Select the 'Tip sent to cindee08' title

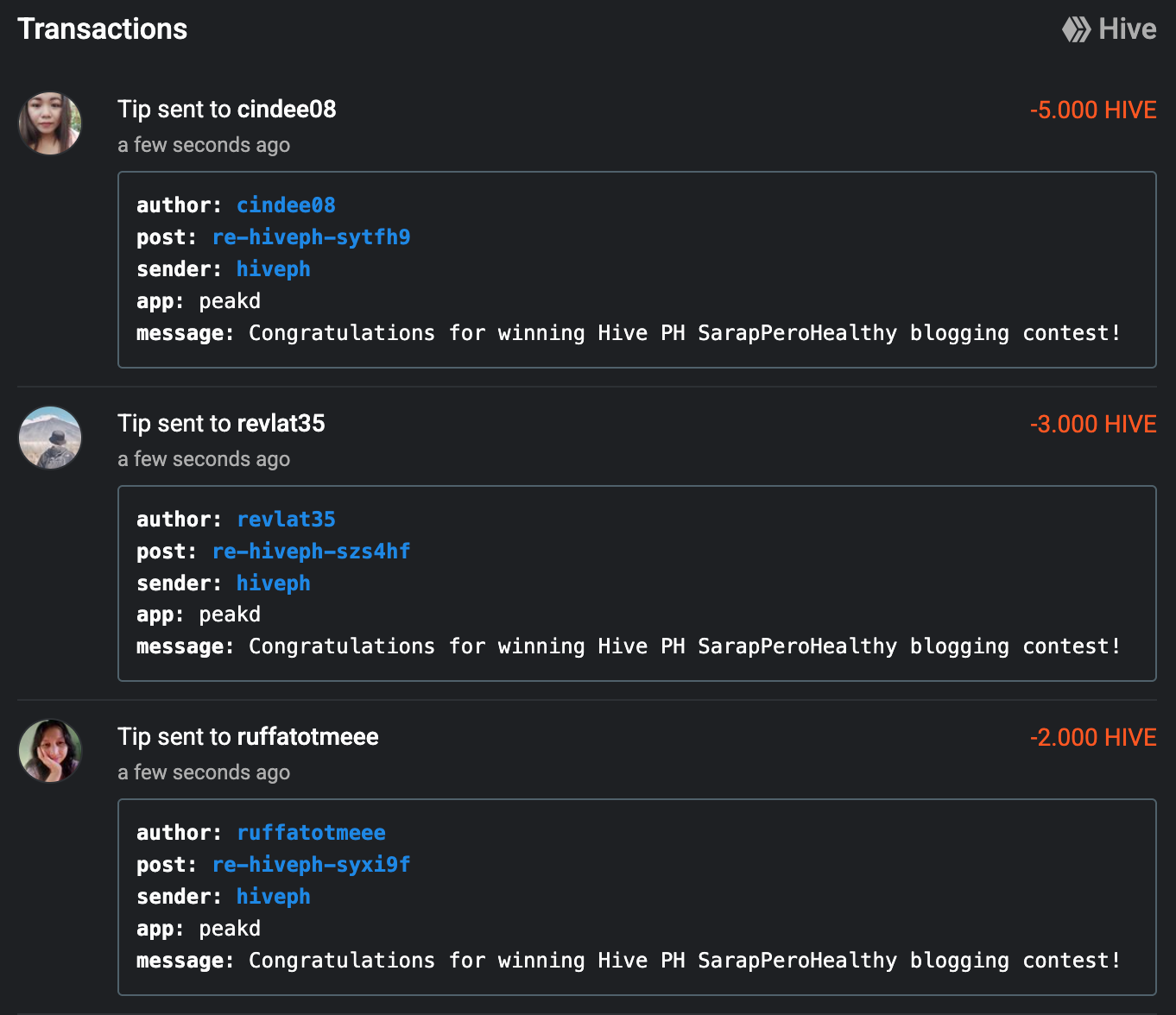coord(227,110)
